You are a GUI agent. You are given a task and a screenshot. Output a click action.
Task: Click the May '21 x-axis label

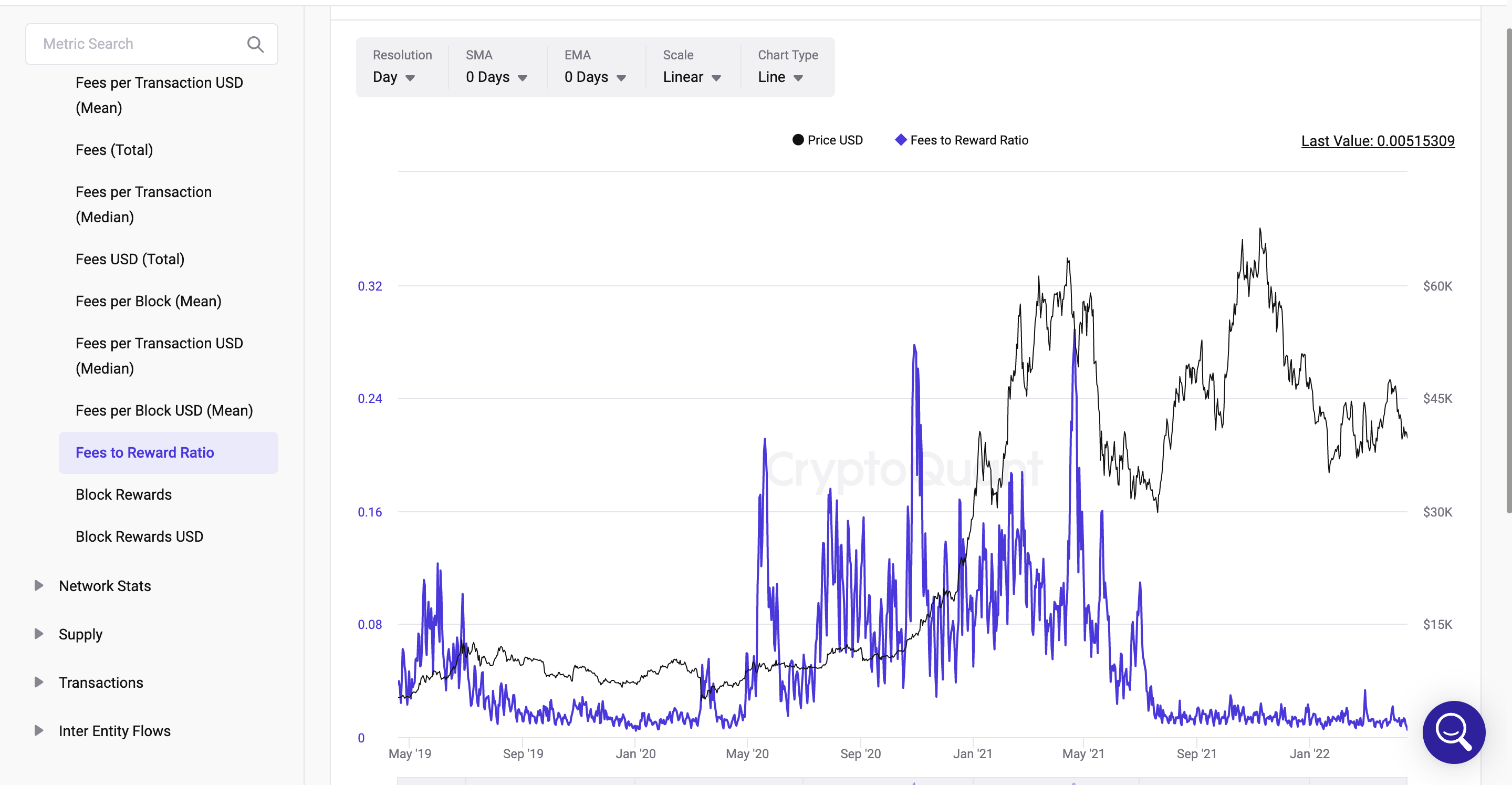(x=1083, y=753)
